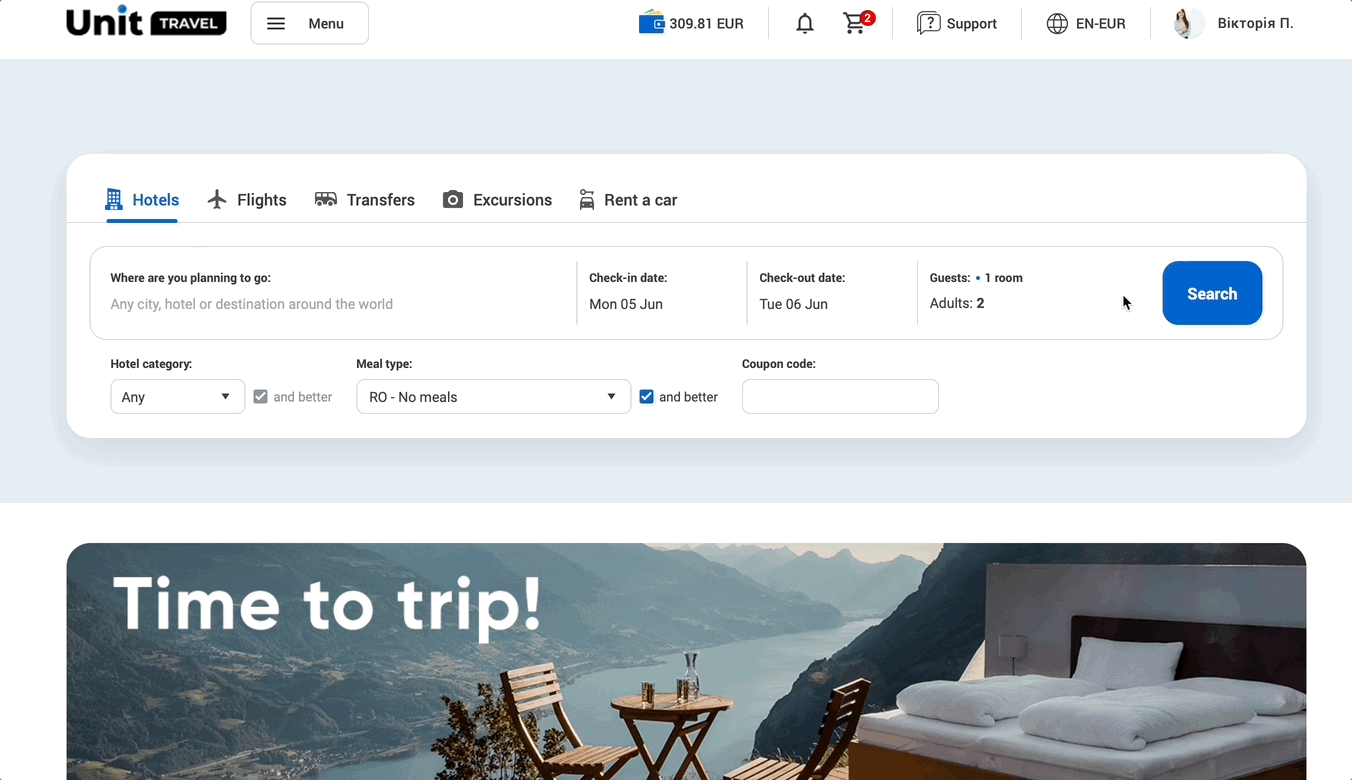Open the Guests selector

[x=1030, y=292]
